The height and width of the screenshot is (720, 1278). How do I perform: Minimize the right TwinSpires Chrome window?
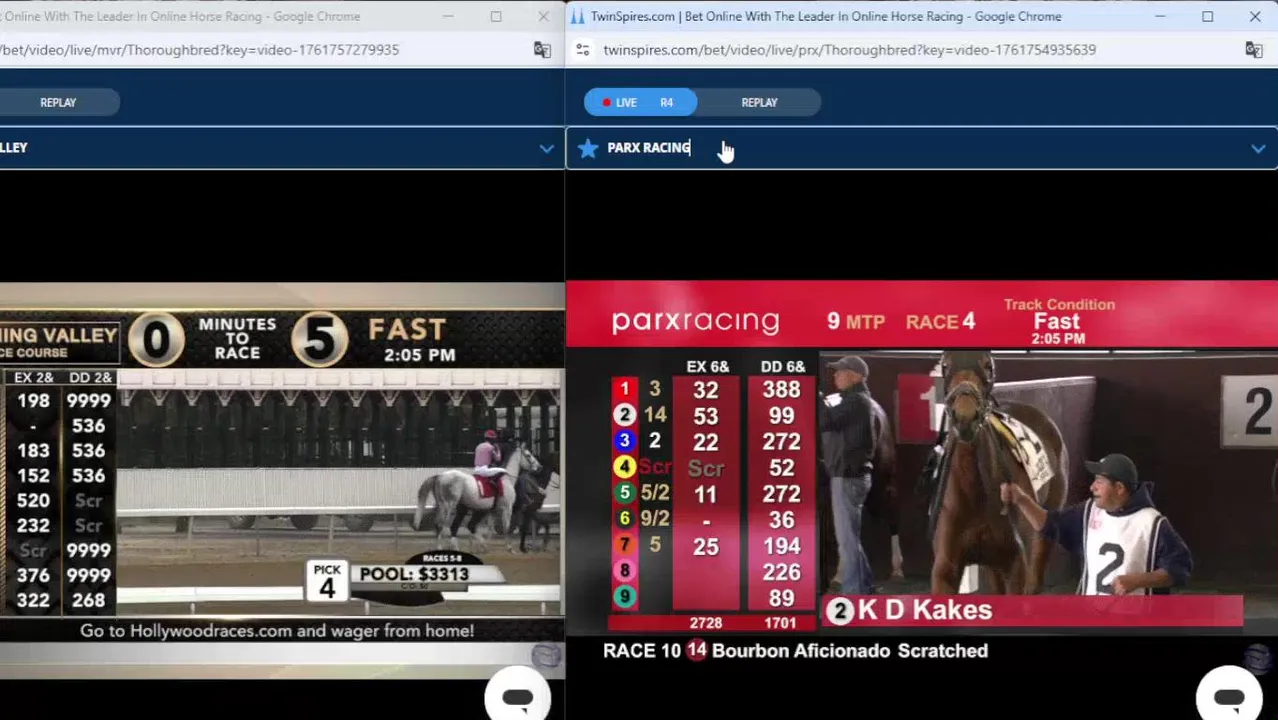pos(1160,16)
